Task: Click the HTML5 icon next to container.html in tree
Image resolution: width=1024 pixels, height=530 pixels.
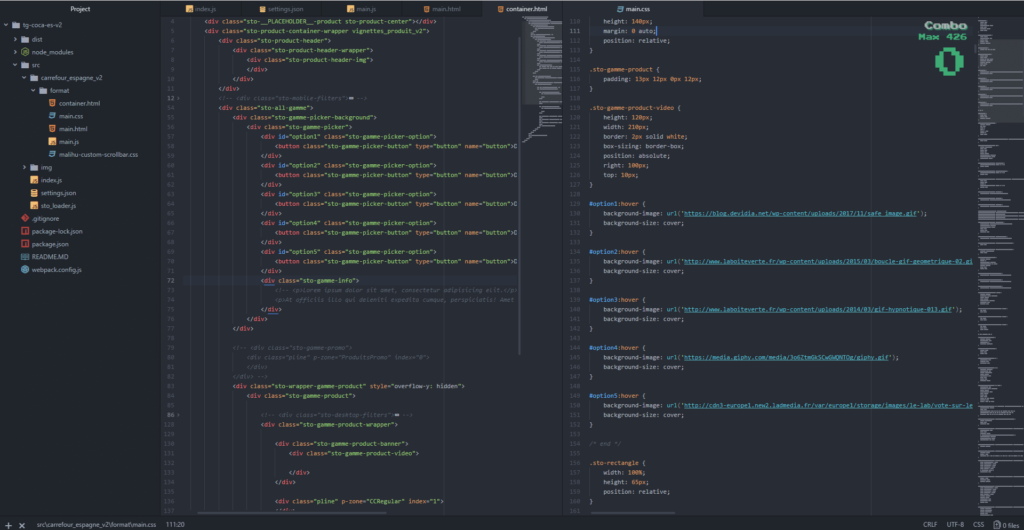Action: 52,103
